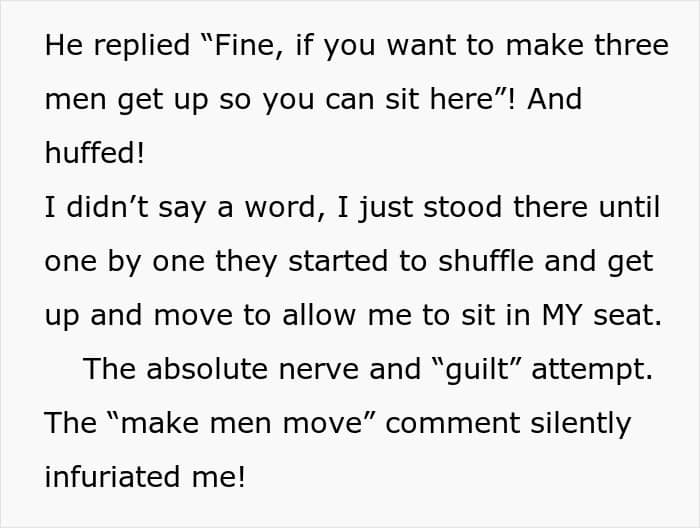This screenshot has height=528, width=700.
Task: Click the word "didn't"
Action: pyautogui.click(x=107, y=207)
